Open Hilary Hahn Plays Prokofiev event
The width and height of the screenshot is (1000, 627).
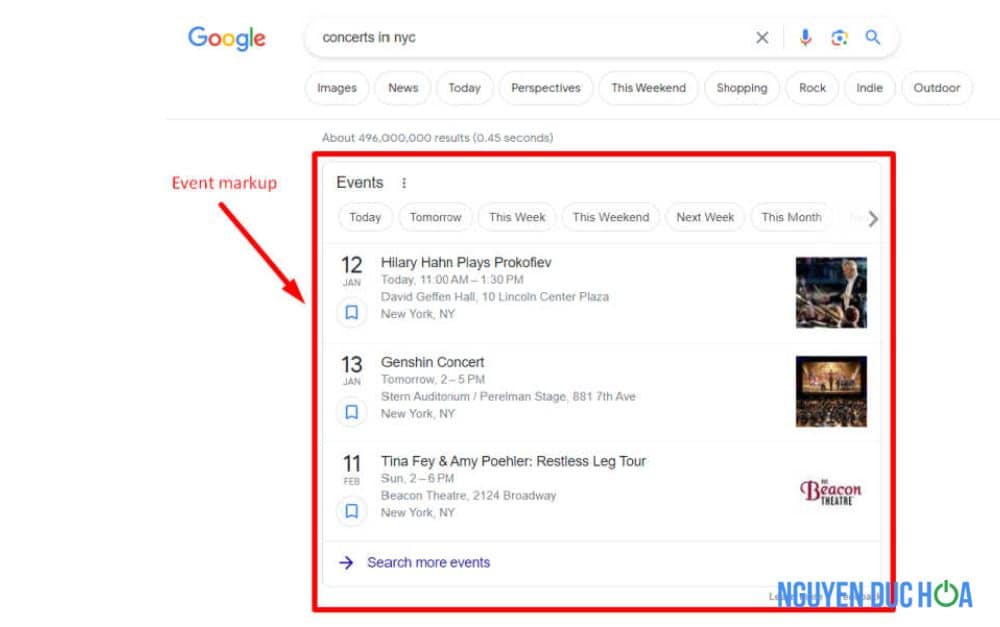click(466, 263)
